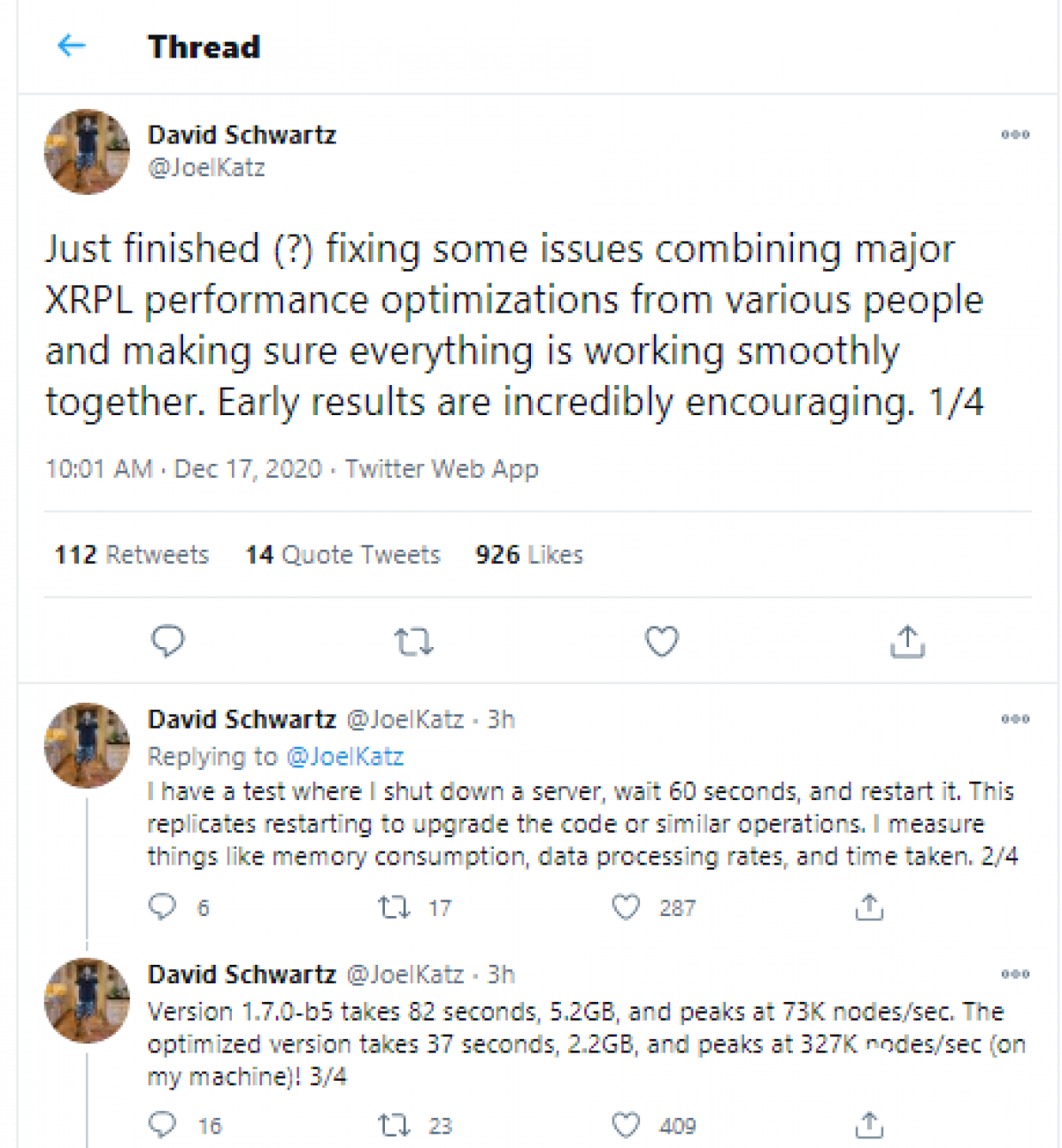The width and height of the screenshot is (1062, 1148).
Task: Open more options on the main tweet
Action: point(1014,133)
